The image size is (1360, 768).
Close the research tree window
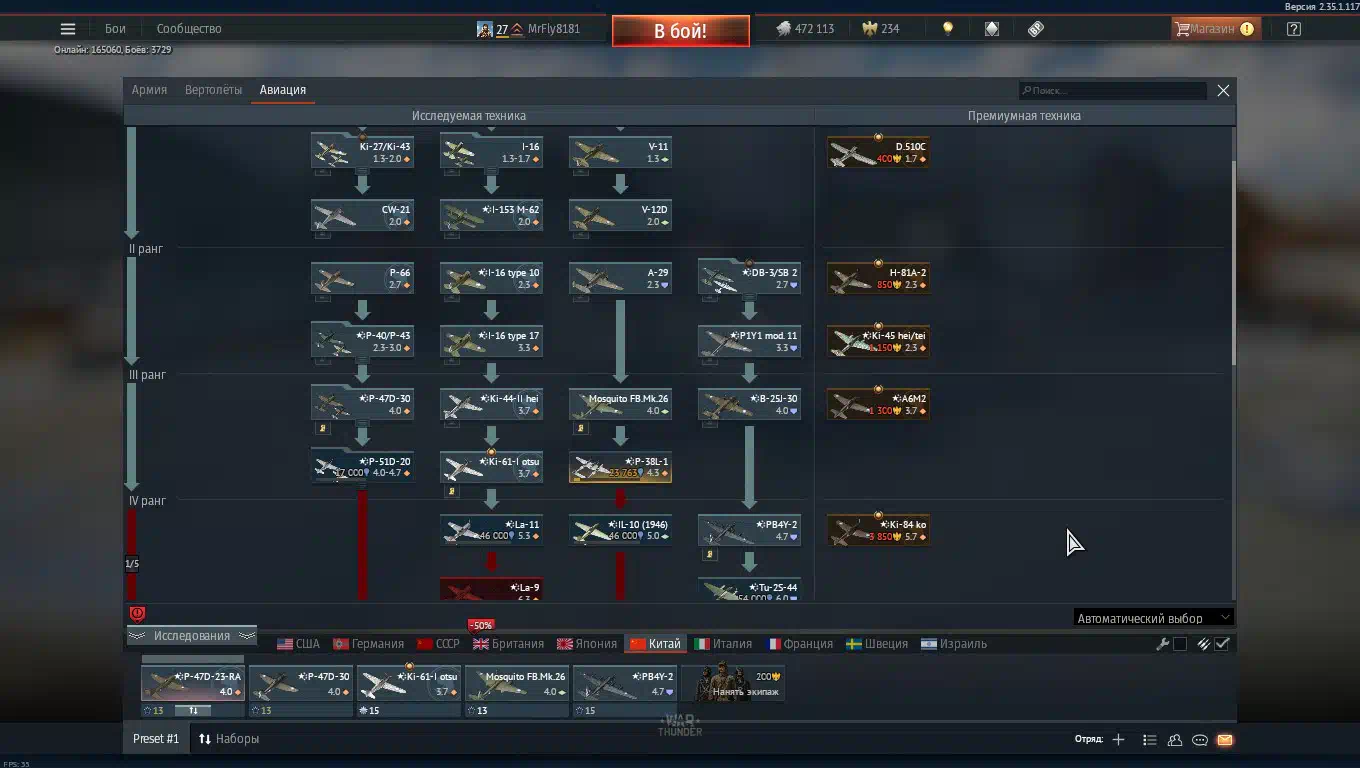coord(1223,90)
